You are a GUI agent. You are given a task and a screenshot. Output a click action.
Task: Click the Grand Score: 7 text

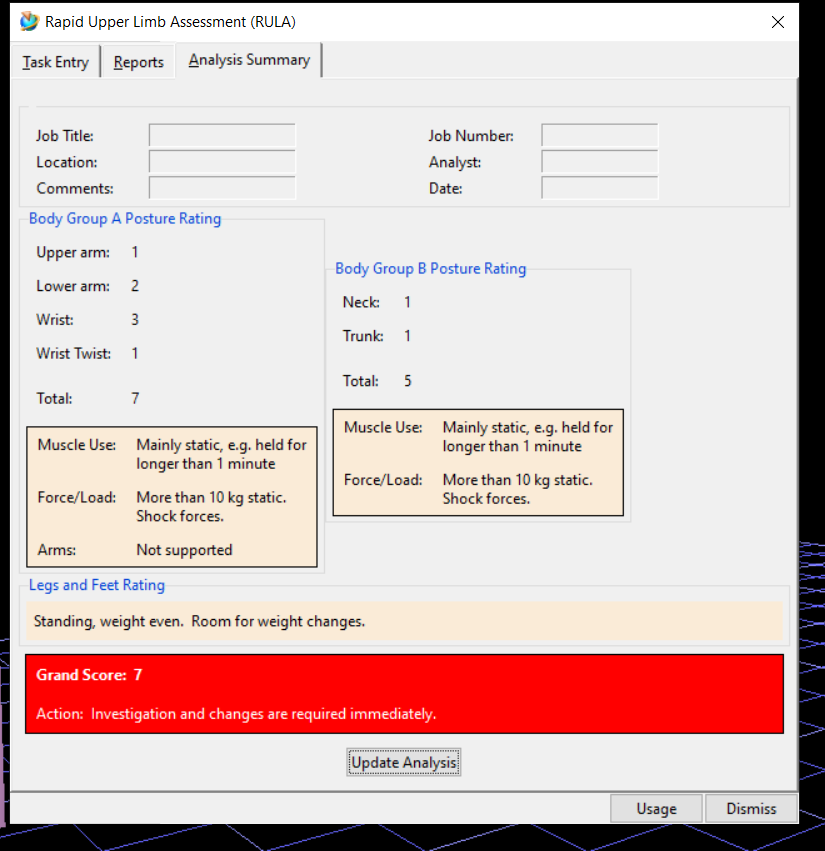[x=89, y=675]
